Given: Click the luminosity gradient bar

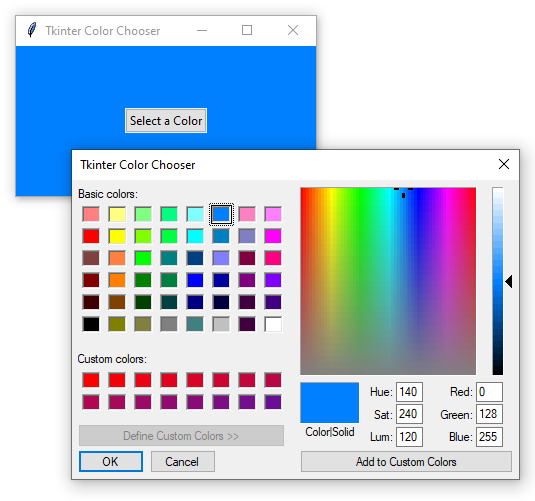Looking at the screenshot, I should click(x=497, y=281).
